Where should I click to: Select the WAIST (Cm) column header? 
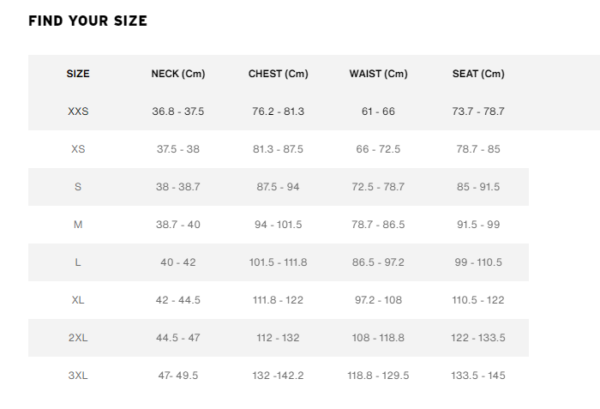[x=378, y=73]
